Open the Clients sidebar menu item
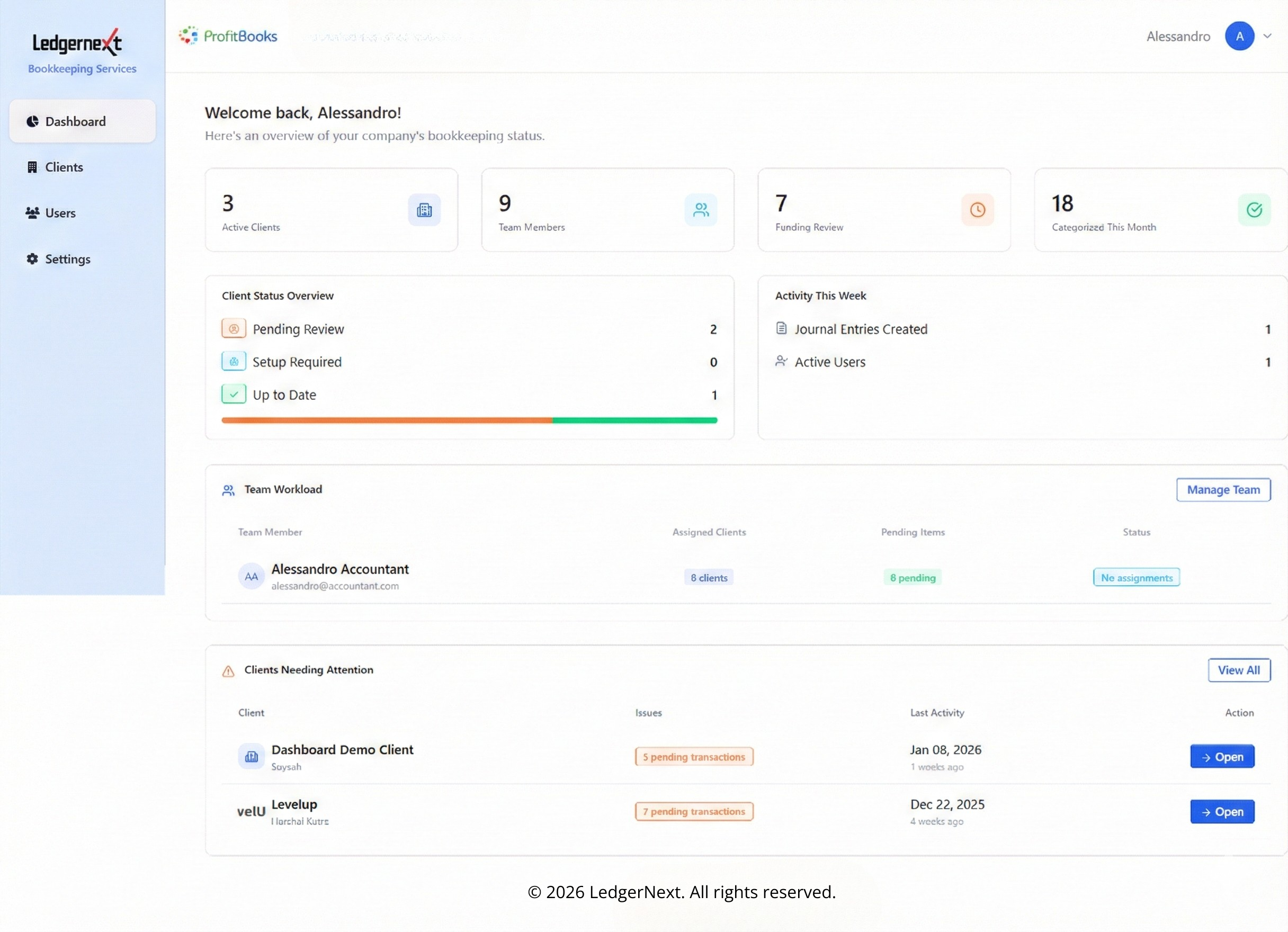 pyautogui.click(x=64, y=167)
